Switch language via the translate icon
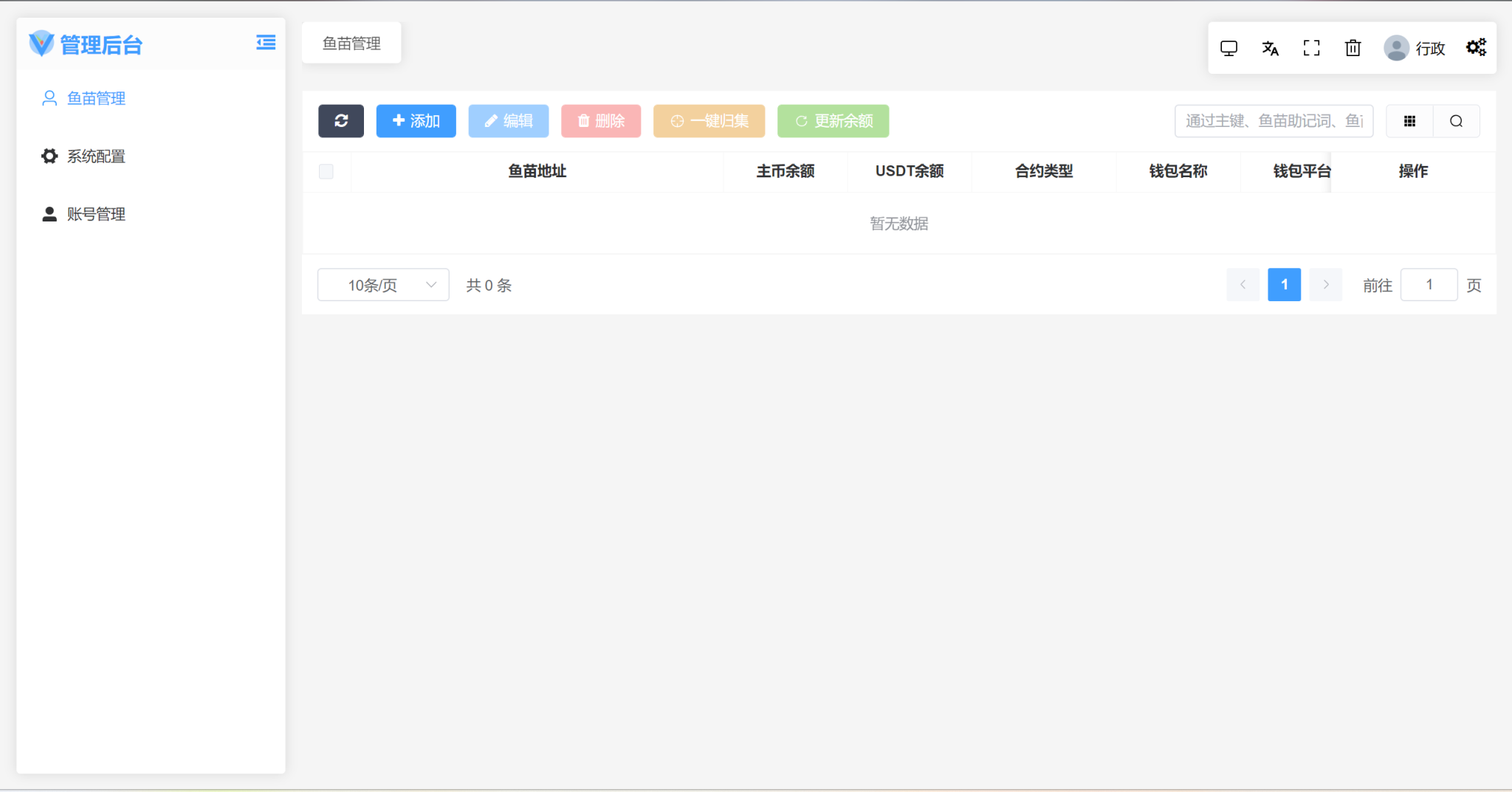This screenshot has width=1512, height=792. [x=1270, y=47]
